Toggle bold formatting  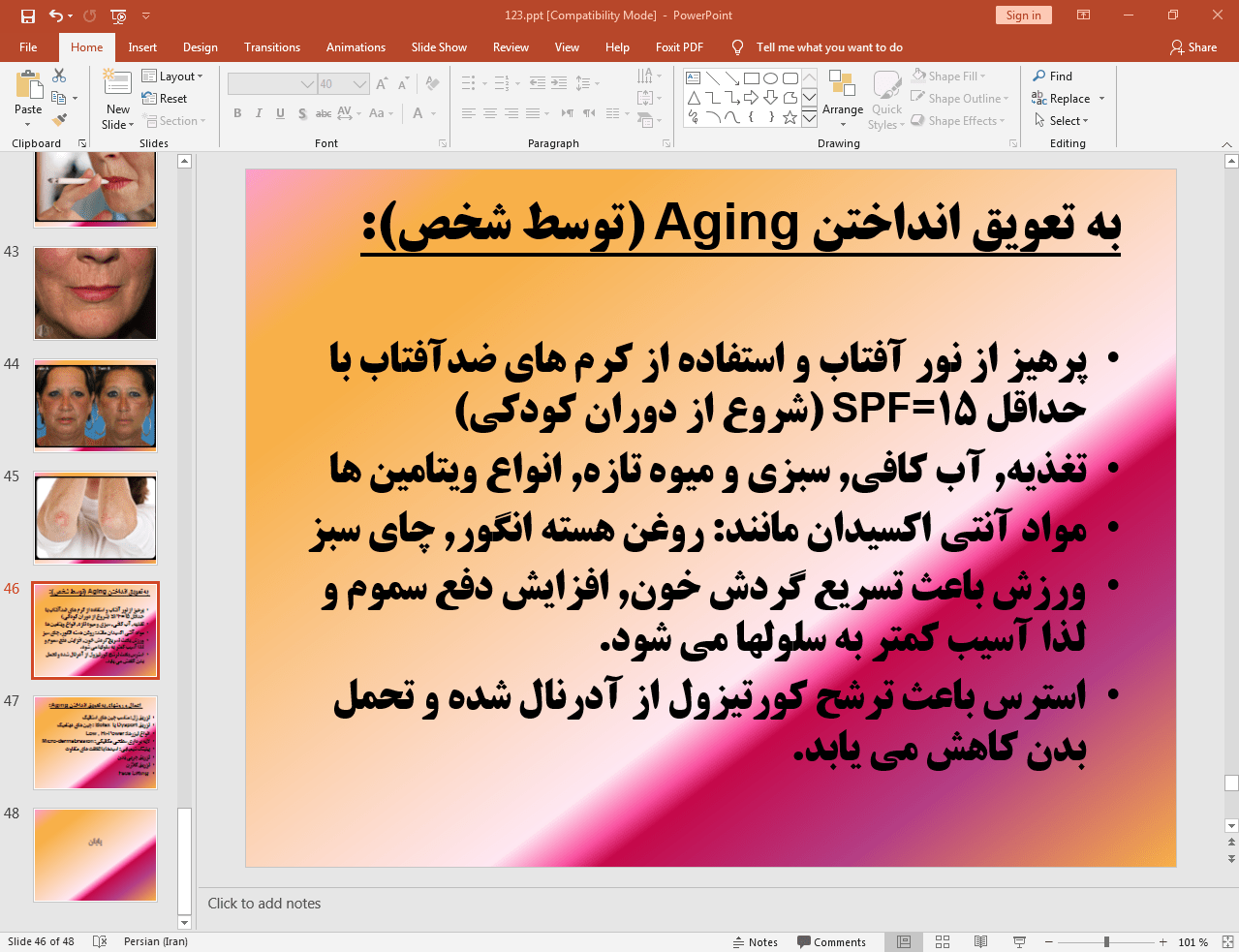point(237,113)
